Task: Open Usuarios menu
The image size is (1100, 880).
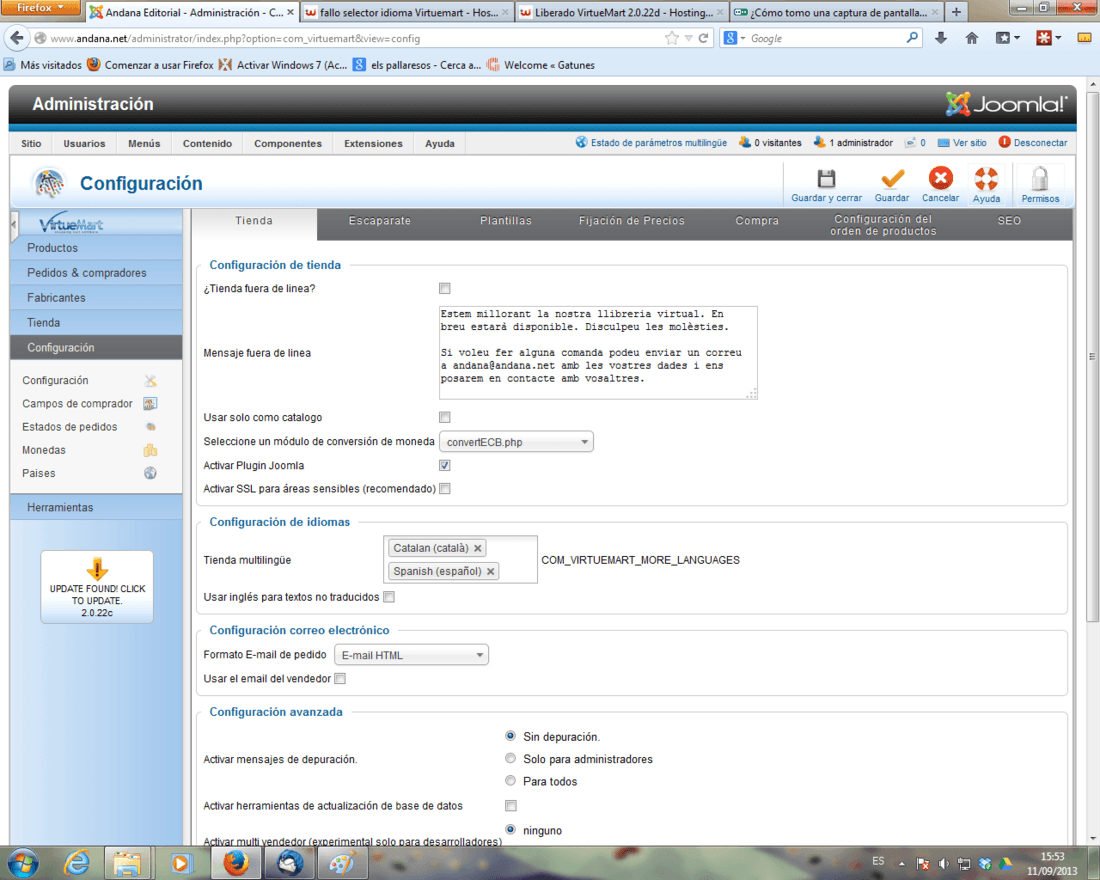Action: click(84, 143)
